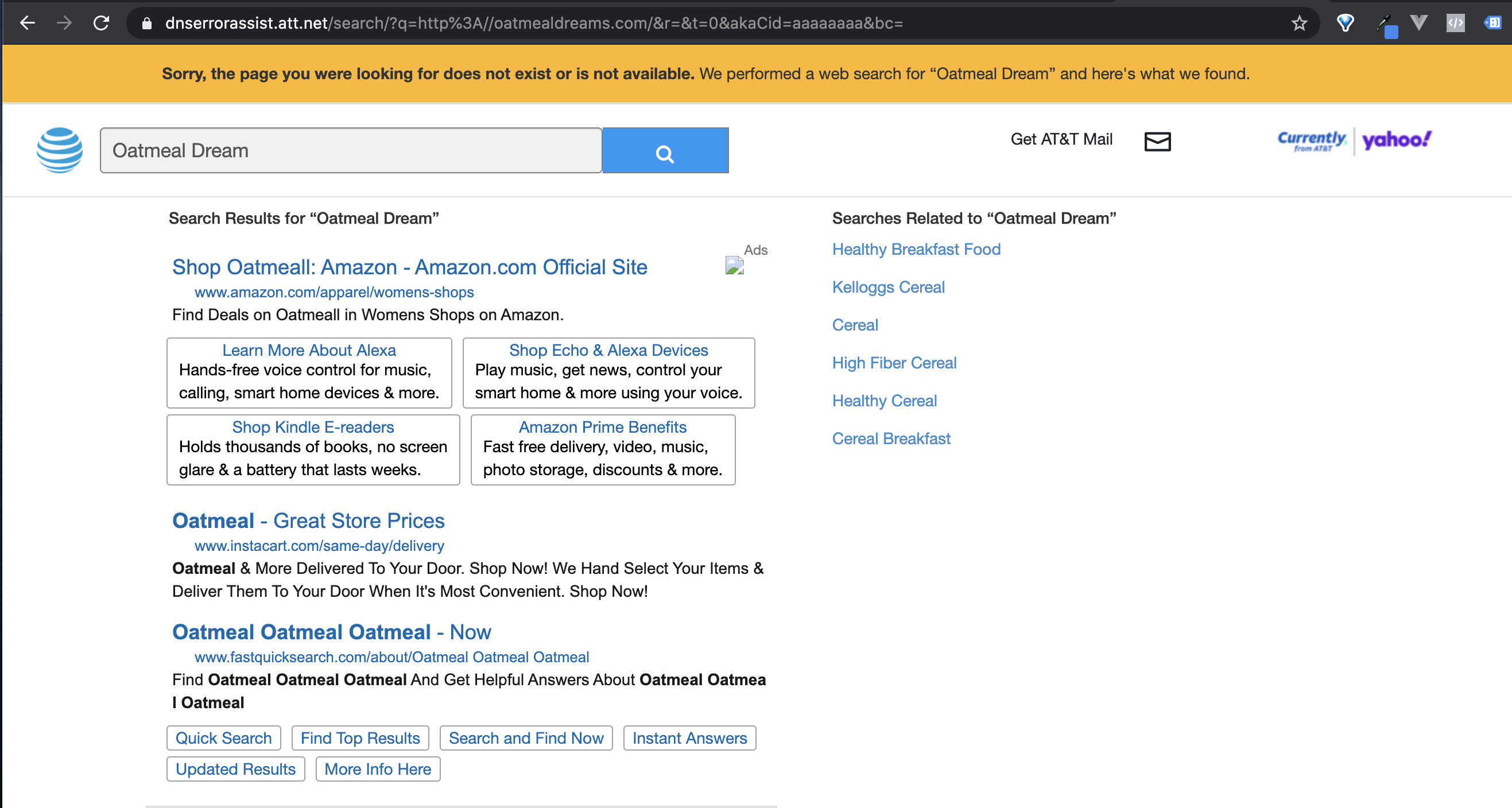Select Kelloggs Cereal related search

(x=887, y=287)
